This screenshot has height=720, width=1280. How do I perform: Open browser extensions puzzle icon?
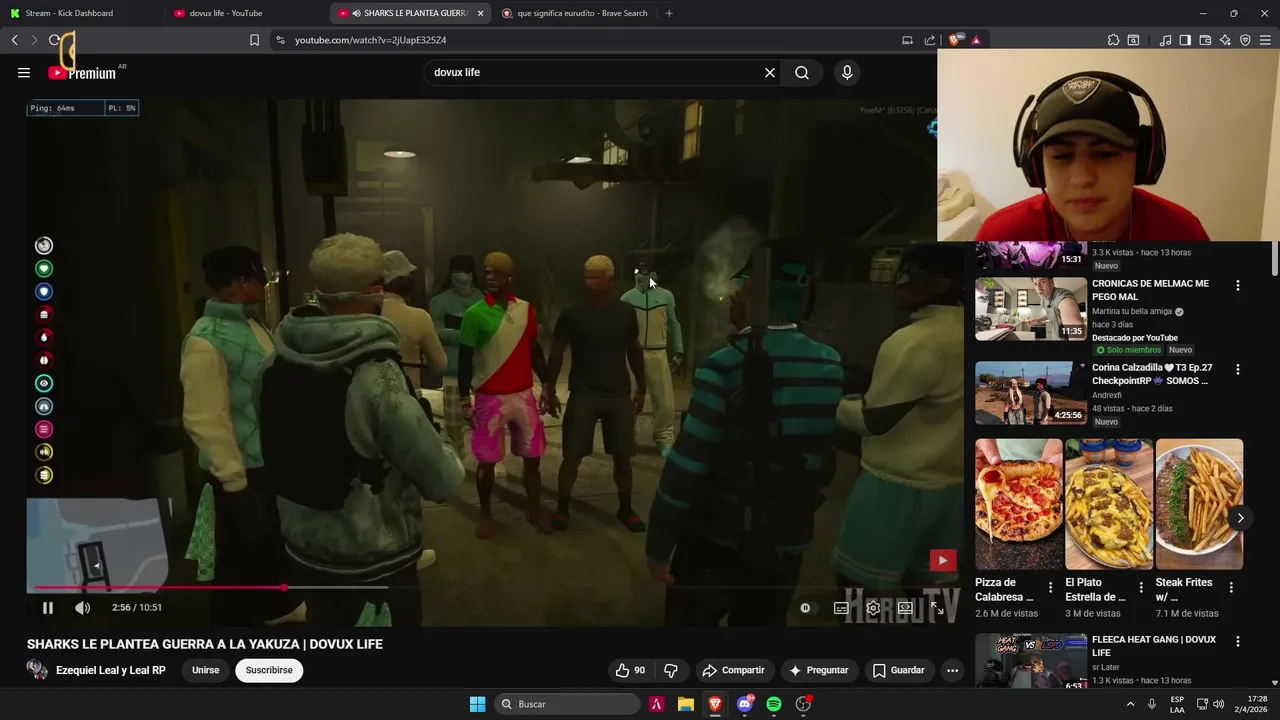[1113, 40]
